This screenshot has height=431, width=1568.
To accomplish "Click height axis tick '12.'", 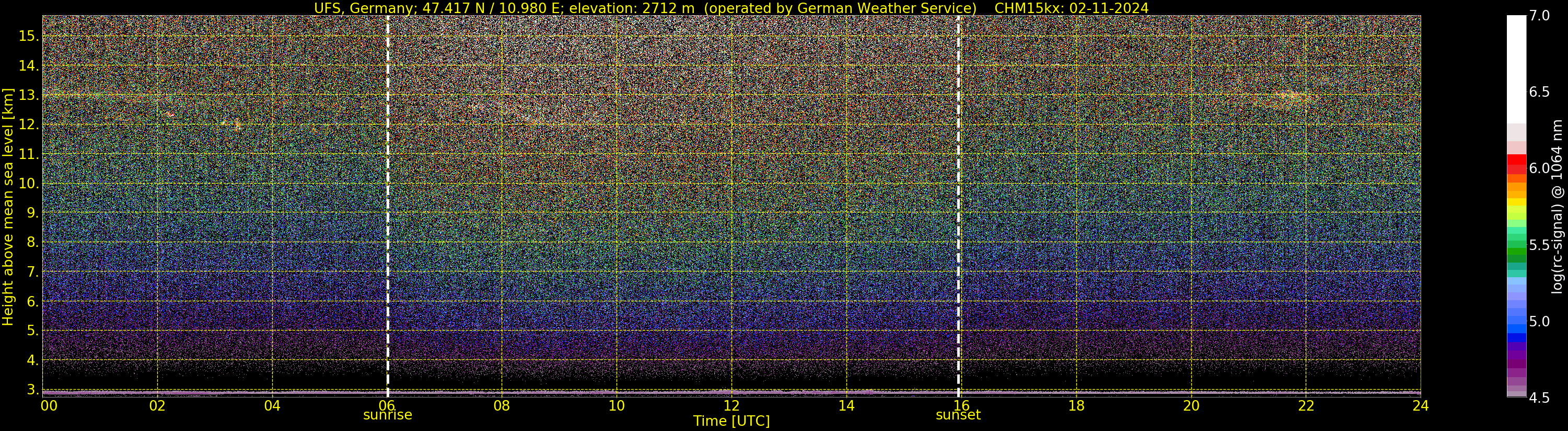I will click(x=29, y=124).
